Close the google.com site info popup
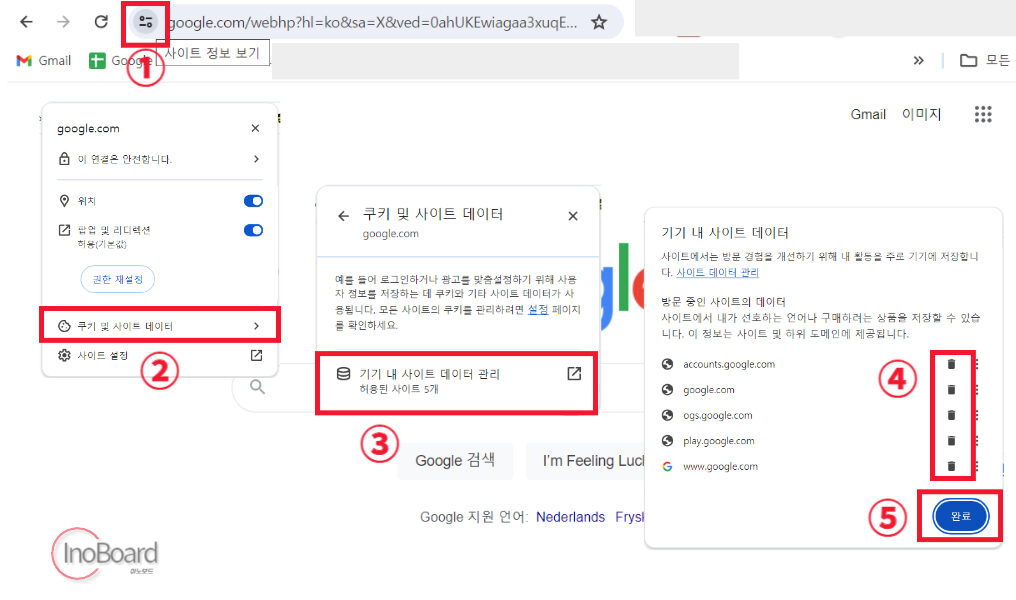 pos(255,128)
